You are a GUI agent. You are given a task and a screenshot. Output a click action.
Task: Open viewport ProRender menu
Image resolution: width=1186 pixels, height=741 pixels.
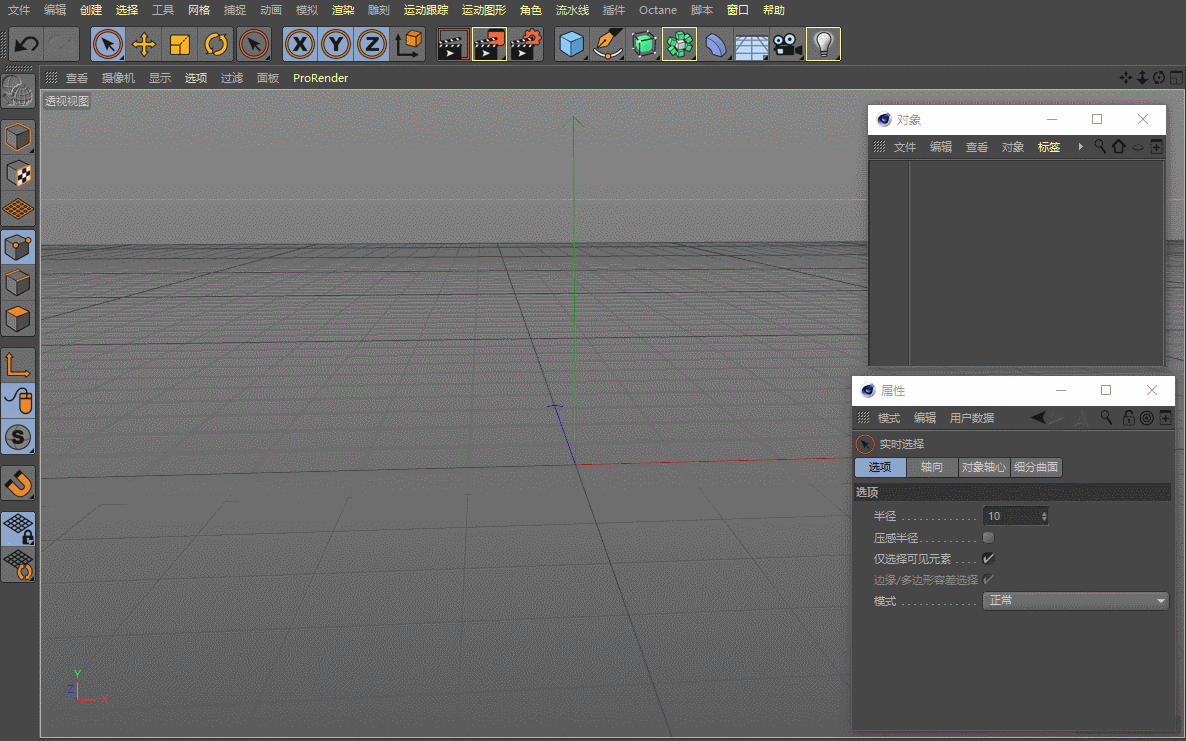pyautogui.click(x=321, y=78)
